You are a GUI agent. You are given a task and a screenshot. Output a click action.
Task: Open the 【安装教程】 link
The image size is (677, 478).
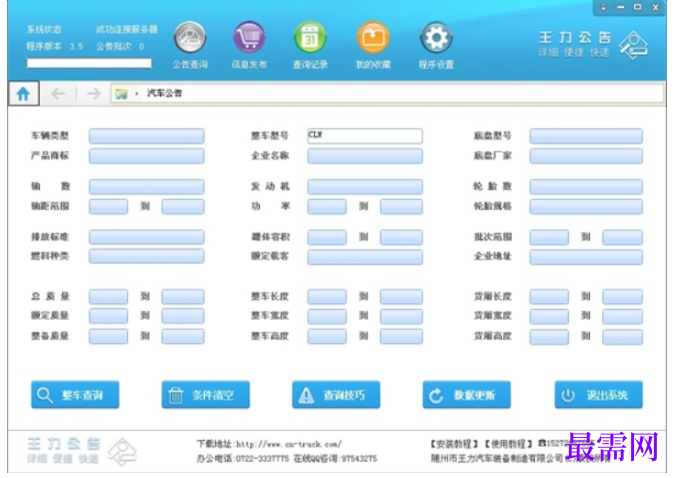click(454, 444)
